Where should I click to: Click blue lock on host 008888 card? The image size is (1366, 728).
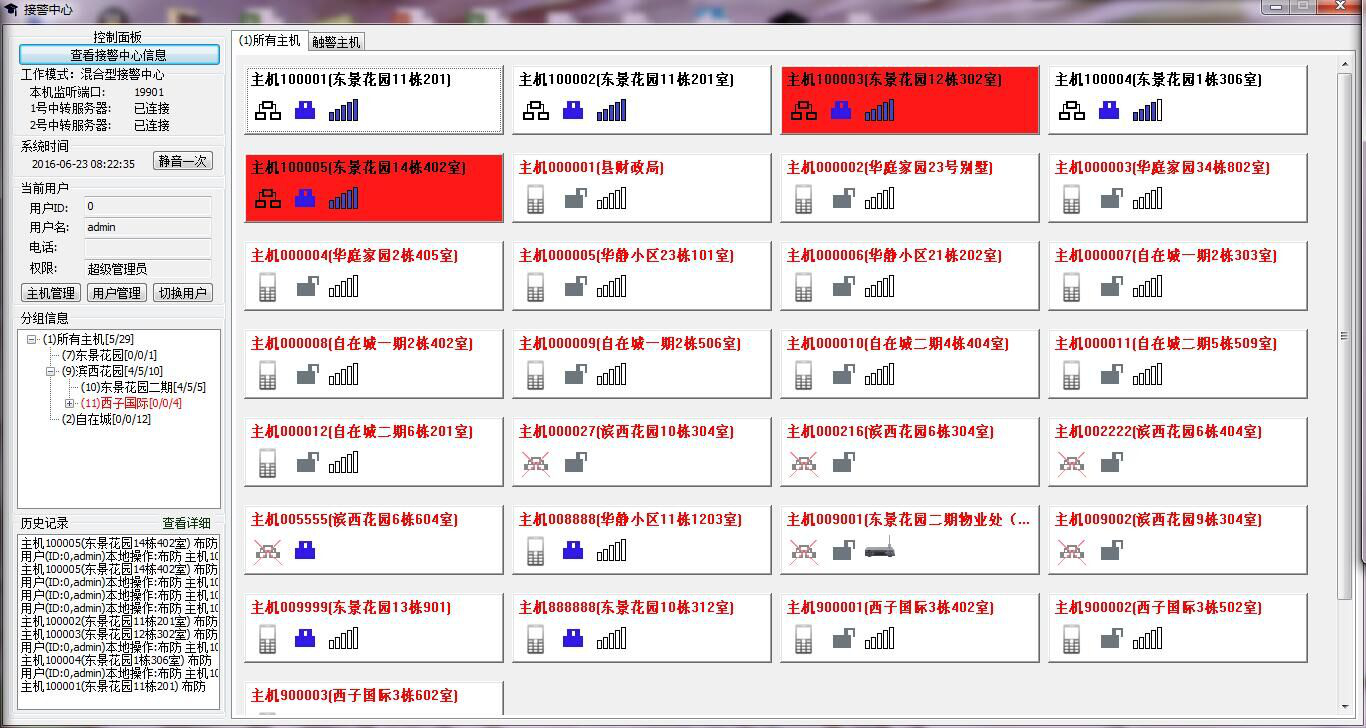[x=573, y=550]
